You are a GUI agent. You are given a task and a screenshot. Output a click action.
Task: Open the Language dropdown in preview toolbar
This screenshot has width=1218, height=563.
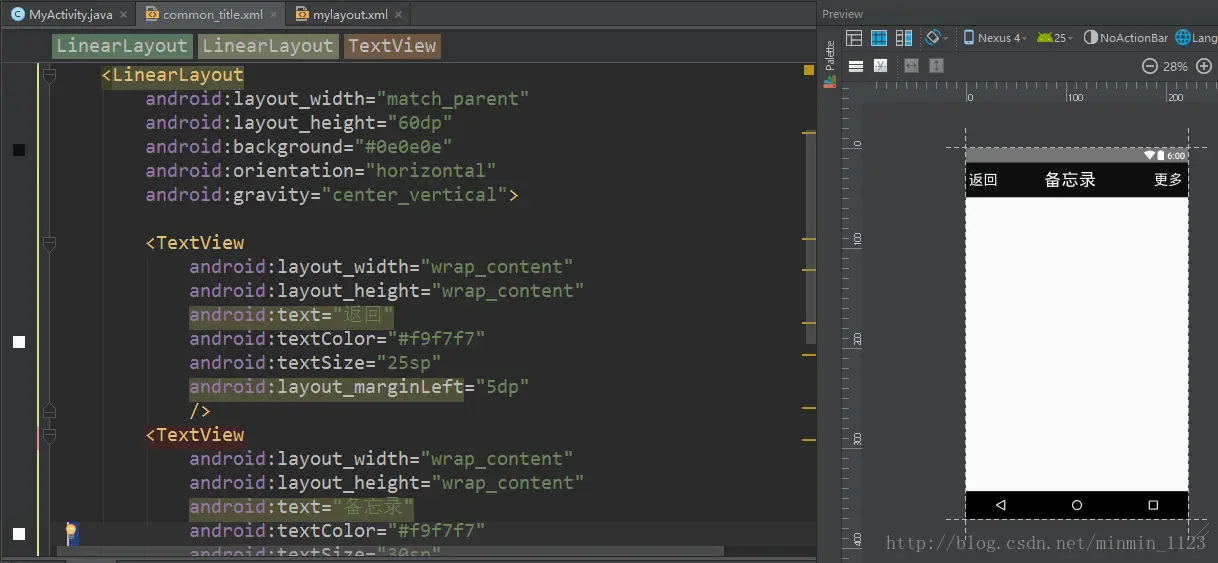point(1196,38)
